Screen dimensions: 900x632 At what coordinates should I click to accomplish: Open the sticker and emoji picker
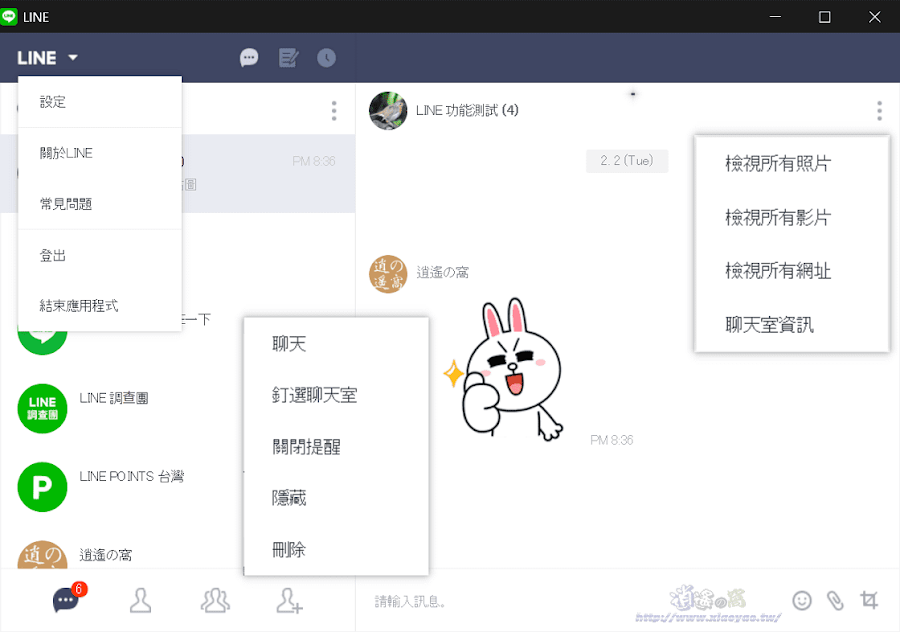coord(801,600)
